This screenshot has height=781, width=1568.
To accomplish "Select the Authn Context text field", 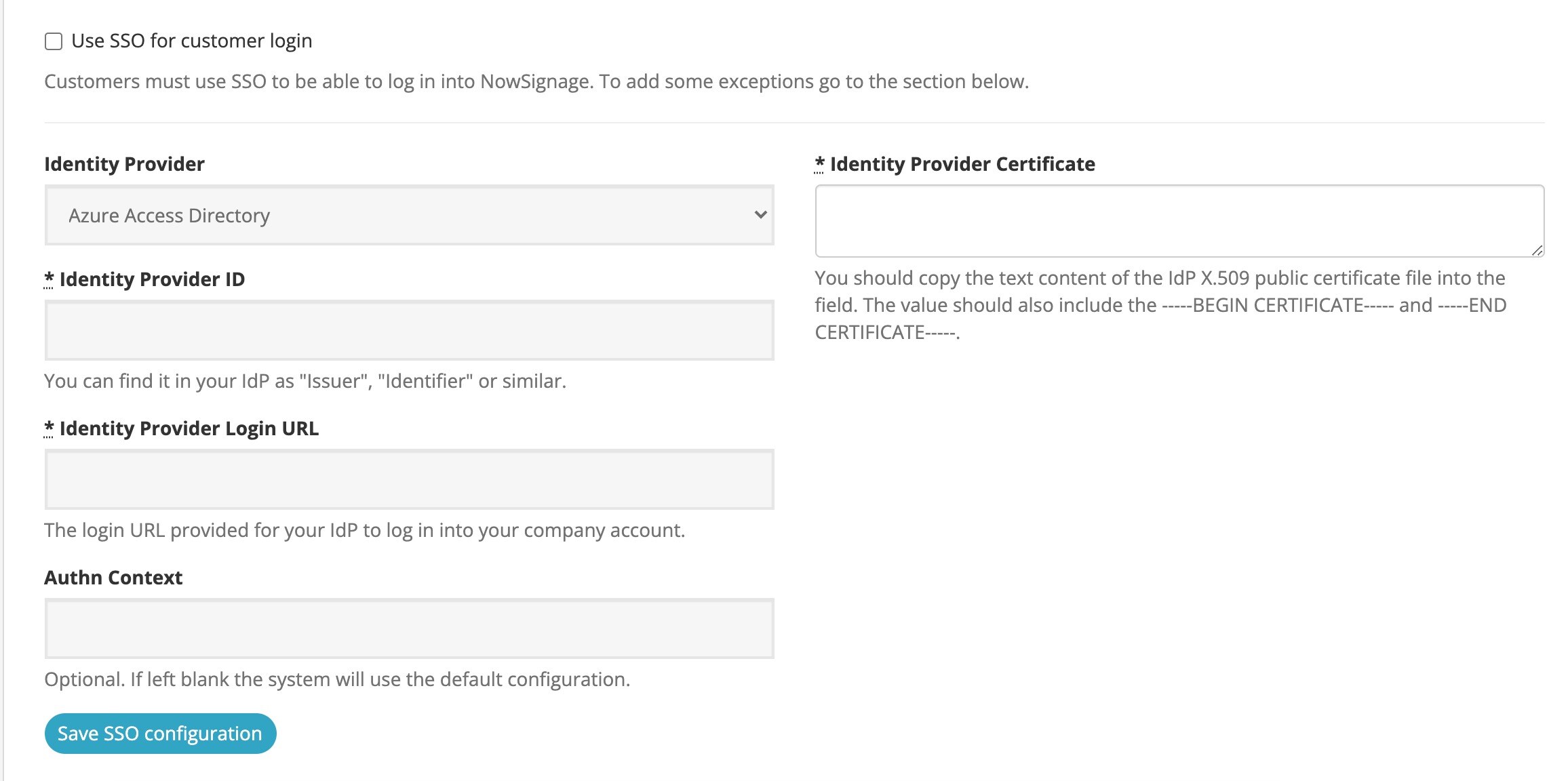I will 408,628.
